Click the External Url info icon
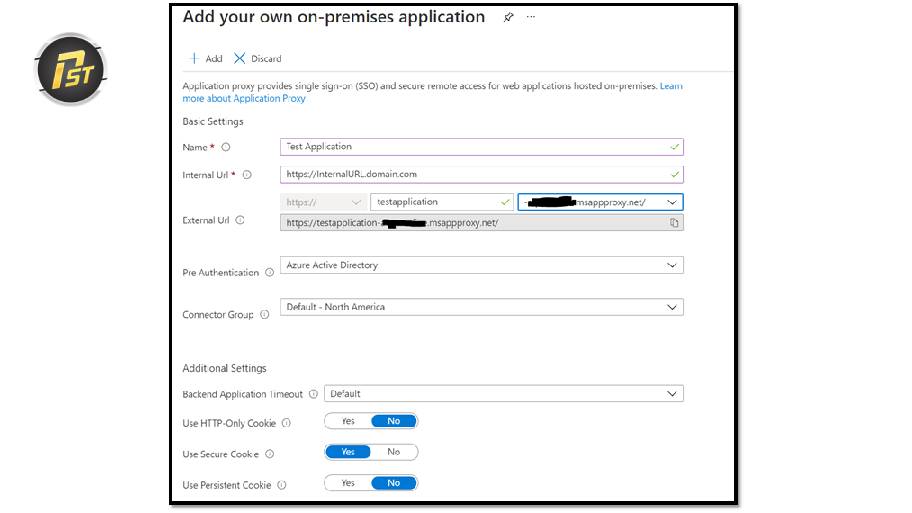This screenshot has width=912, height=513. coord(240,220)
